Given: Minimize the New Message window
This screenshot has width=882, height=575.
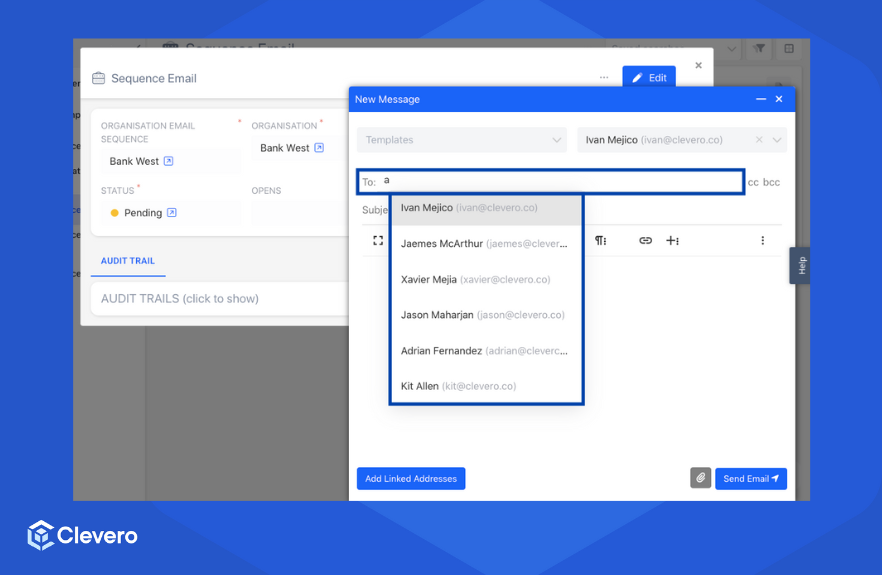Looking at the screenshot, I should tap(761, 99).
